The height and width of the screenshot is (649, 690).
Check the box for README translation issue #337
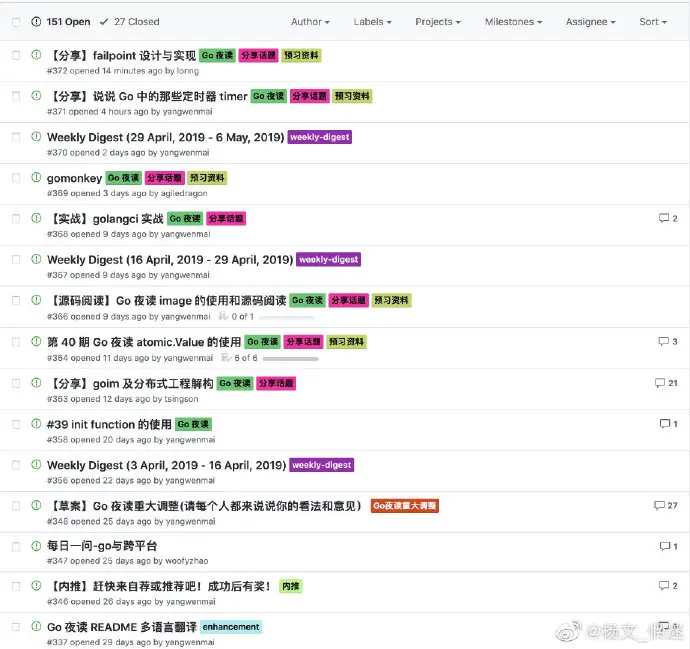pos(16,627)
